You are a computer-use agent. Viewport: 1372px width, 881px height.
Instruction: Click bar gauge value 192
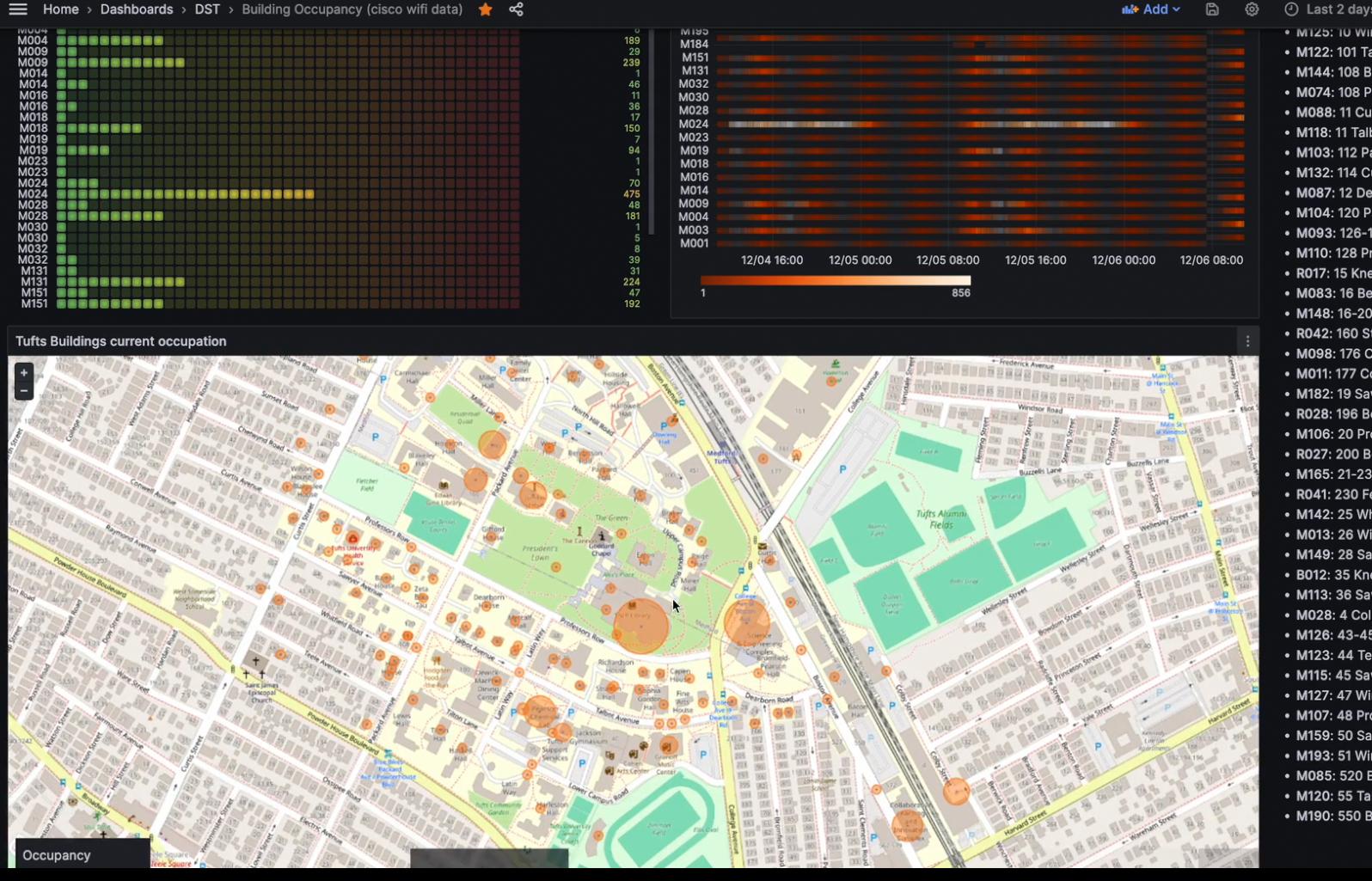point(632,303)
